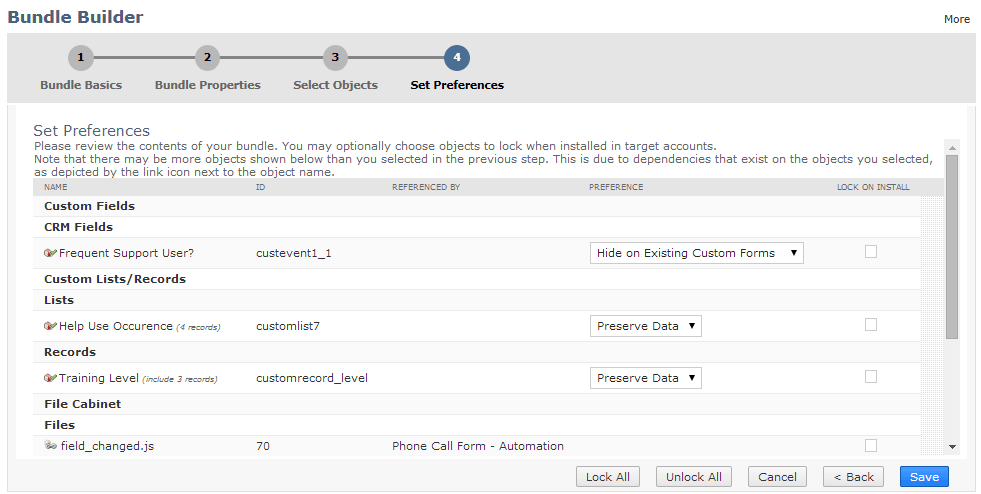Open the More link
The width and height of the screenshot is (981, 494).
(956, 19)
